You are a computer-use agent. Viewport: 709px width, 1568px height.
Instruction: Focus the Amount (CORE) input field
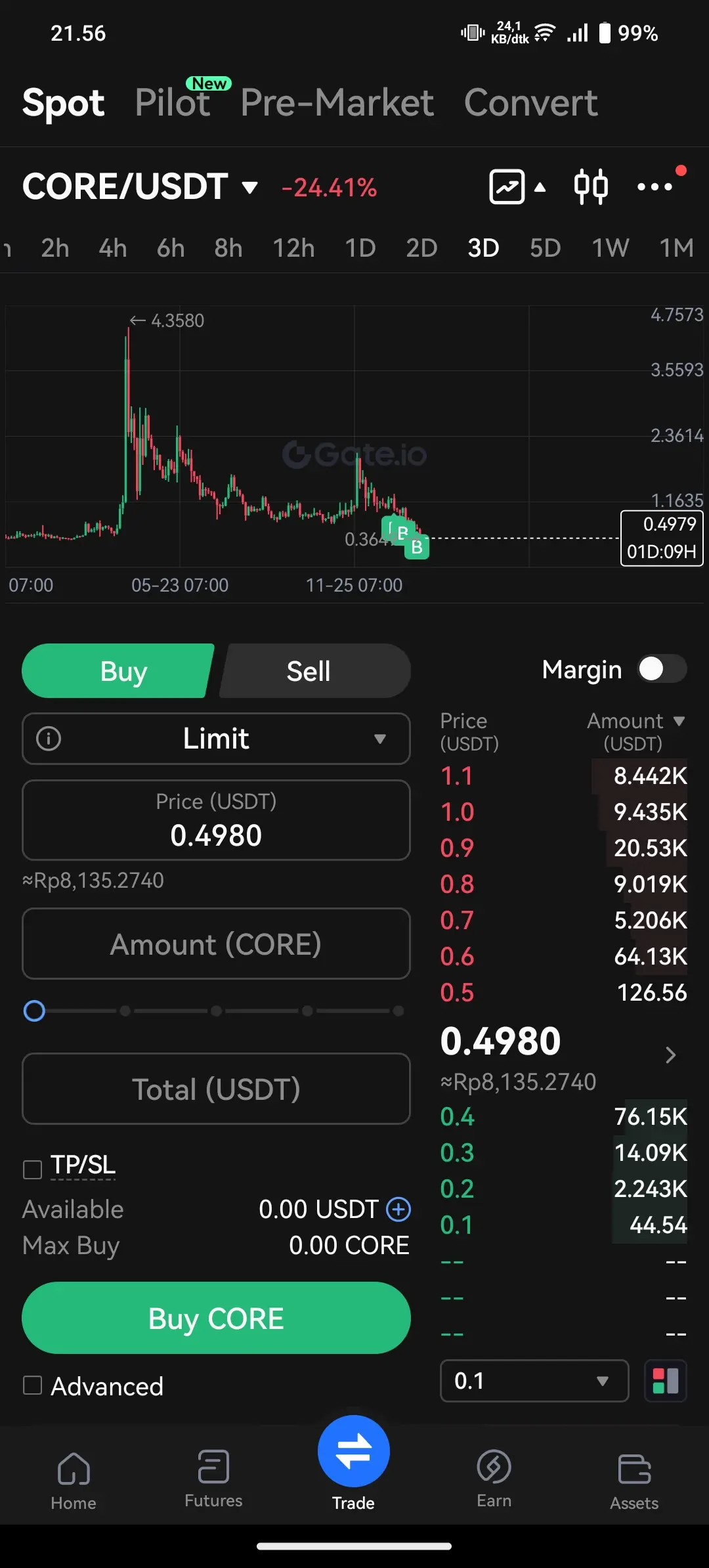point(216,944)
